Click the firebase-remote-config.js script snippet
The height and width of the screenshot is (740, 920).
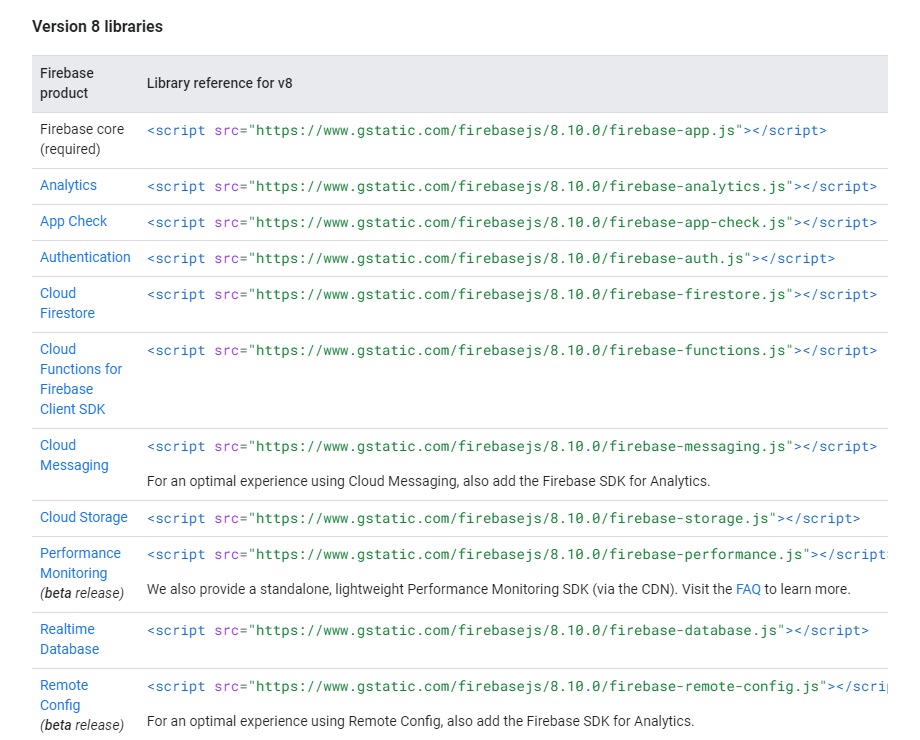(517, 687)
